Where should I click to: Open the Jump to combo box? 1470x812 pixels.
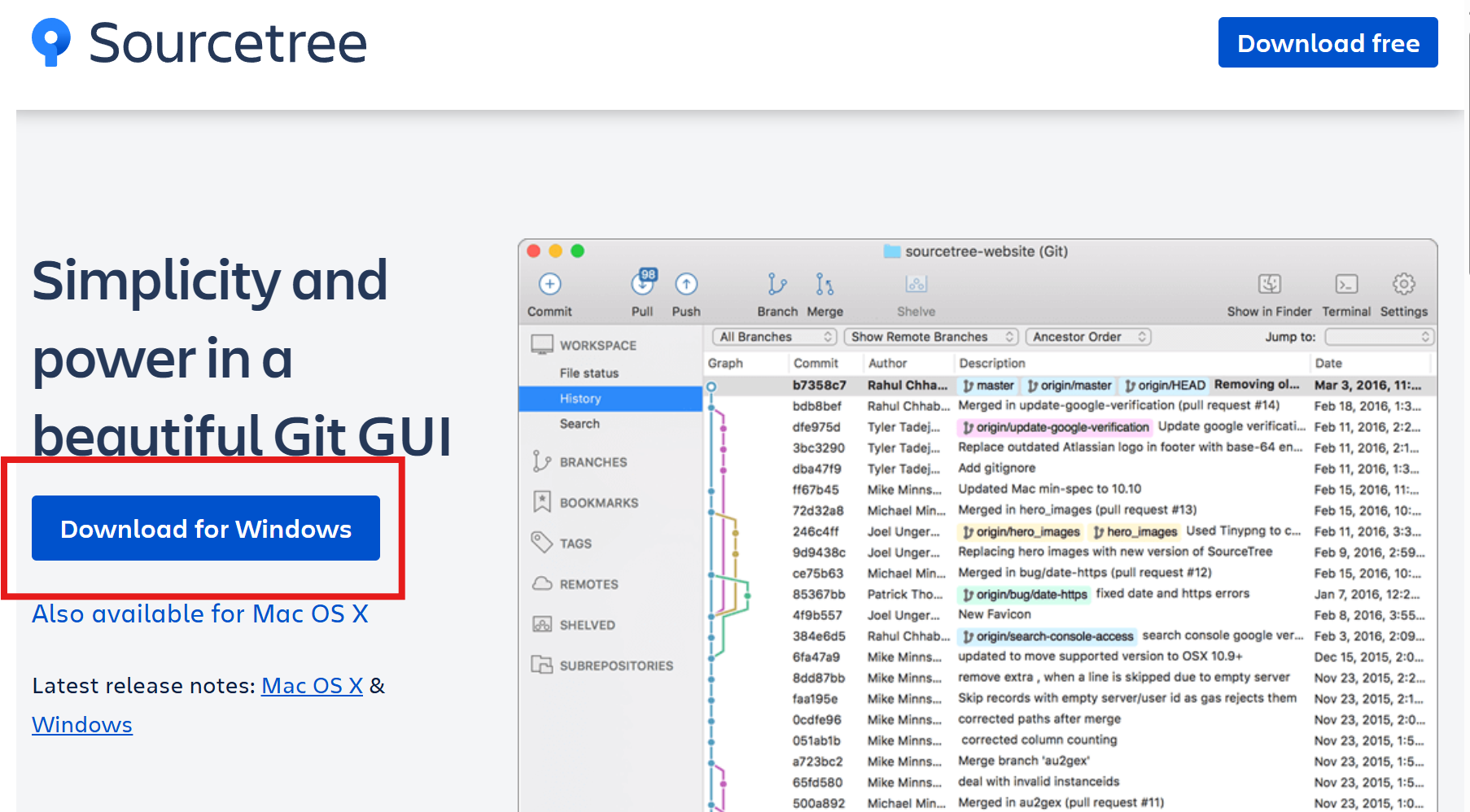click(1379, 337)
